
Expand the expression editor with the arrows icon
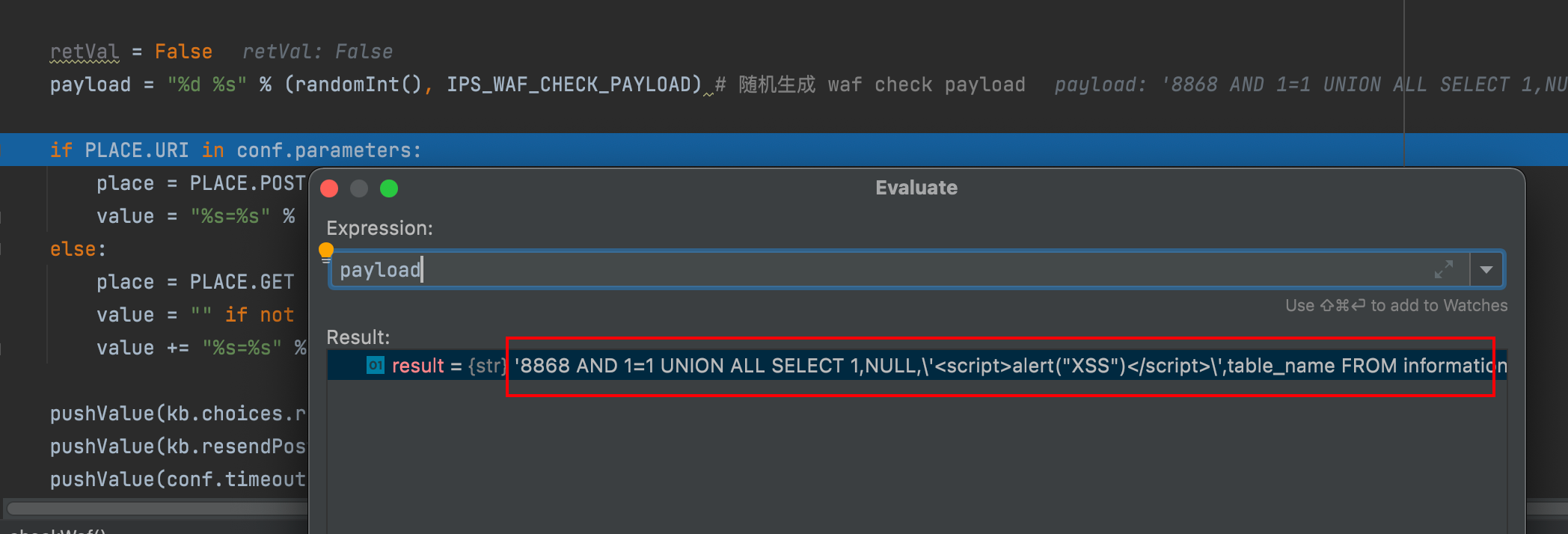[x=1443, y=269]
